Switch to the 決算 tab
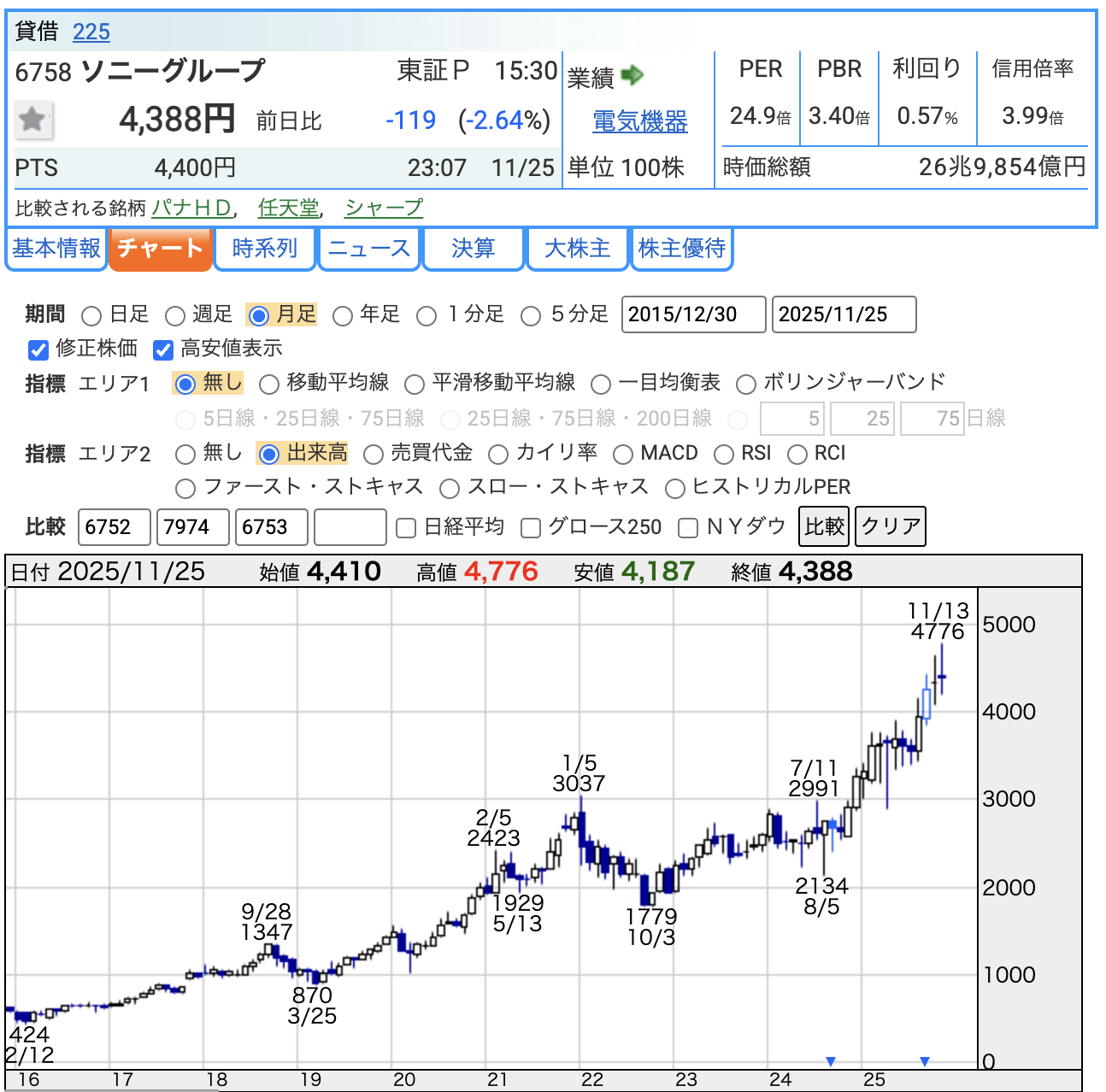Viewport: 1106px width, 1092px height. click(x=474, y=249)
